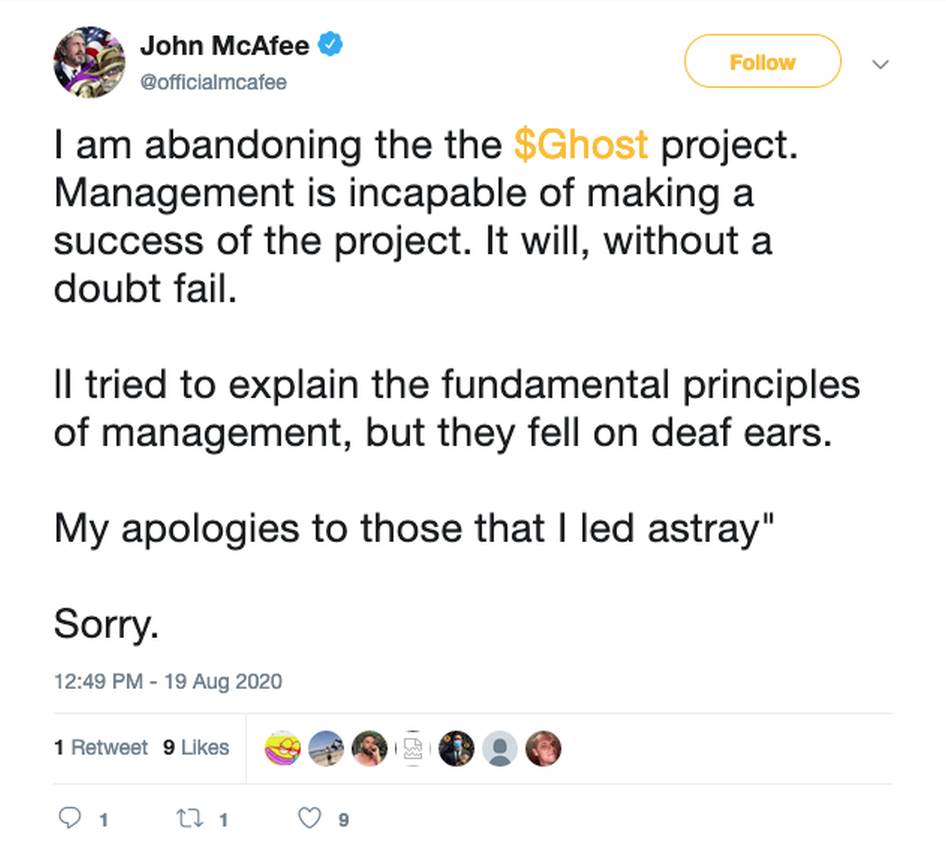Click the reply speech bubble icon
Image resolution: width=946 pixels, height=856 pixels.
click(70, 819)
